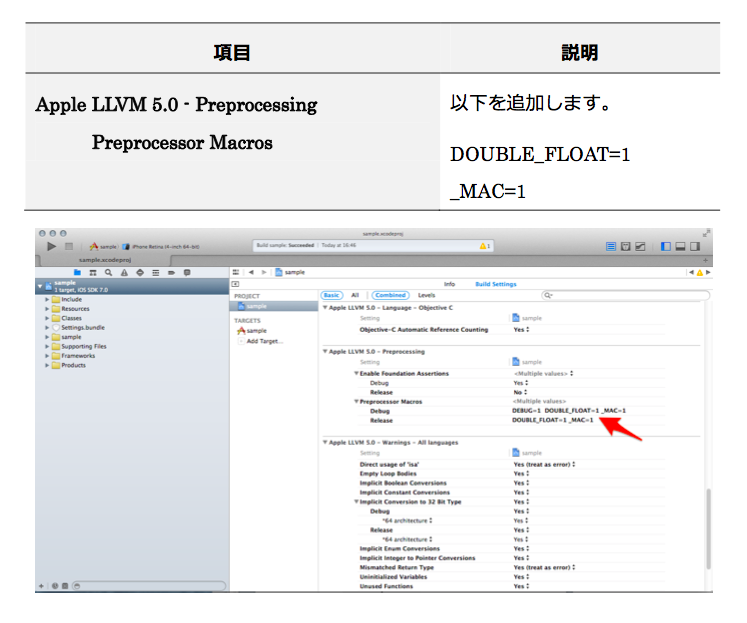Open the Project navigator

point(77,272)
